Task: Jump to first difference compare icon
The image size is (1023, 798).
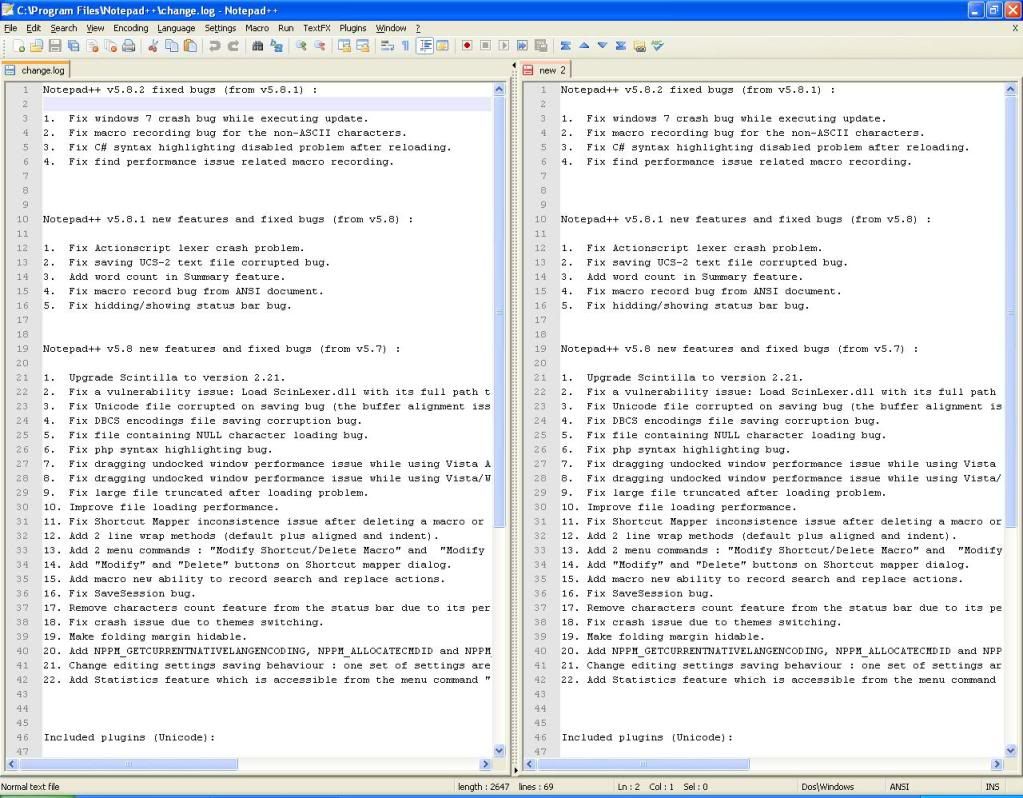Action: pos(566,46)
